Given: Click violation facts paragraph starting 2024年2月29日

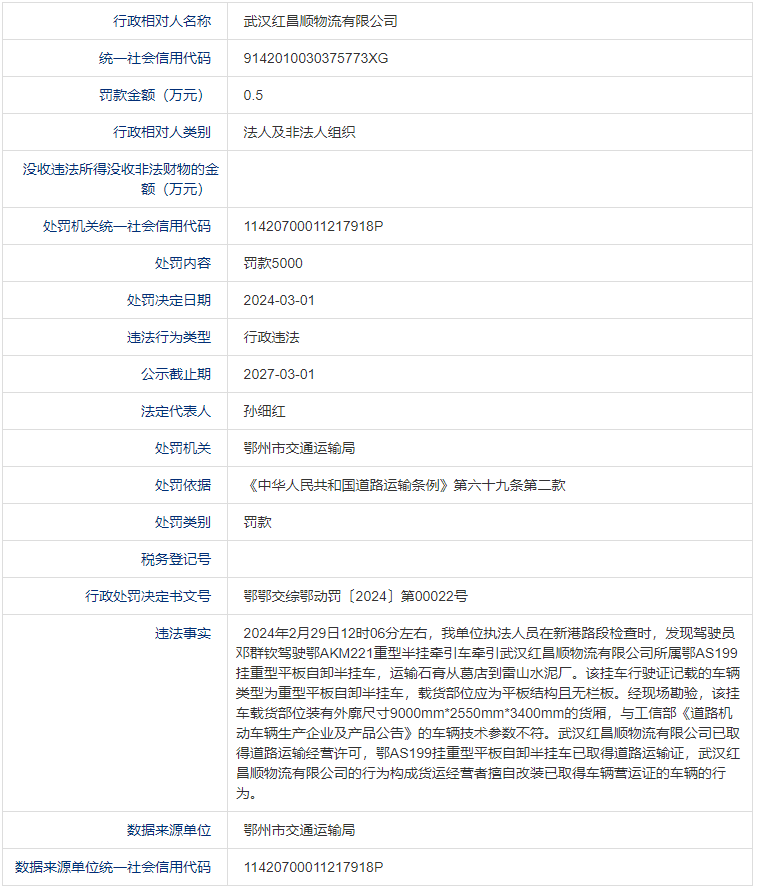Looking at the screenshot, I should 488,713.
